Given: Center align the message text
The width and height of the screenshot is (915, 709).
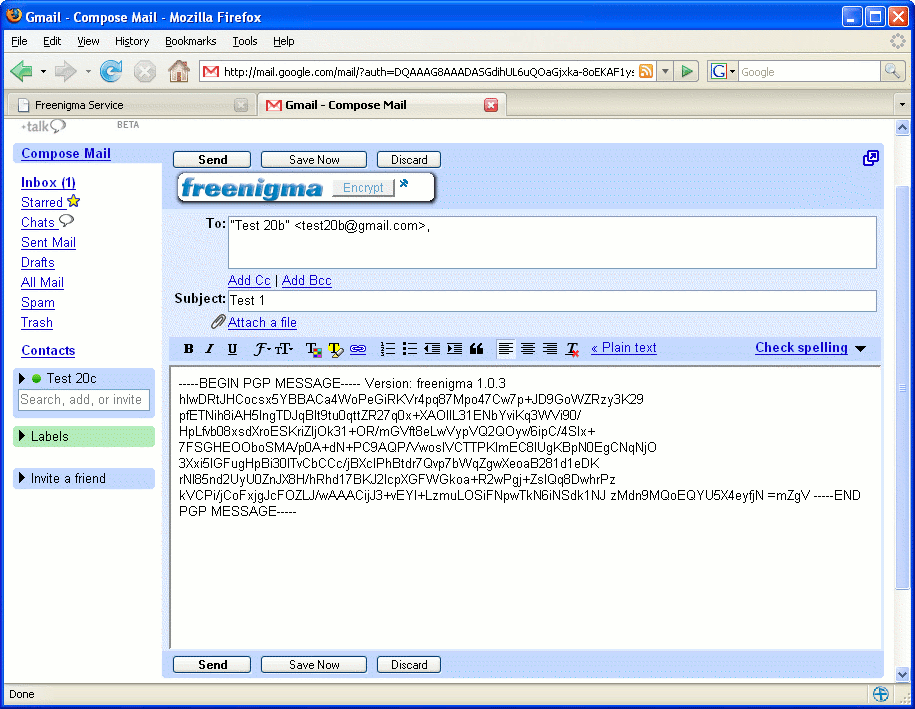Looking at the screenshot, I should (x=528, y=348).
